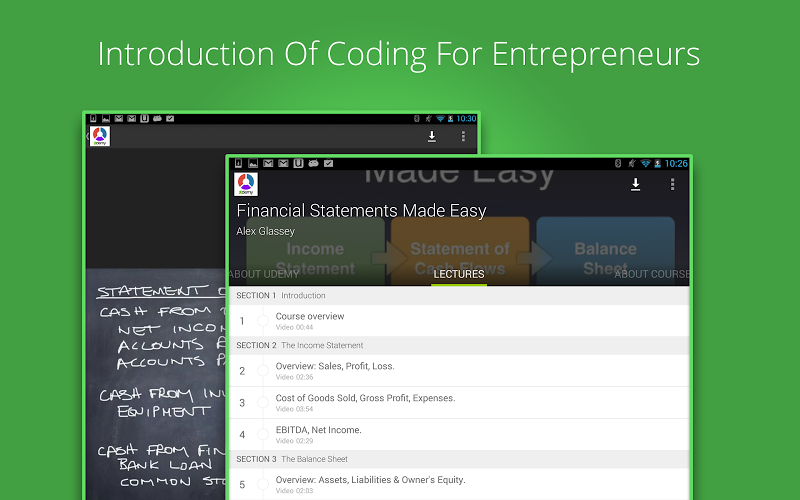800x500 pixels.
Task: Tap the checkbox notification icon in the front status bar
Action: [x=329, y=163]
